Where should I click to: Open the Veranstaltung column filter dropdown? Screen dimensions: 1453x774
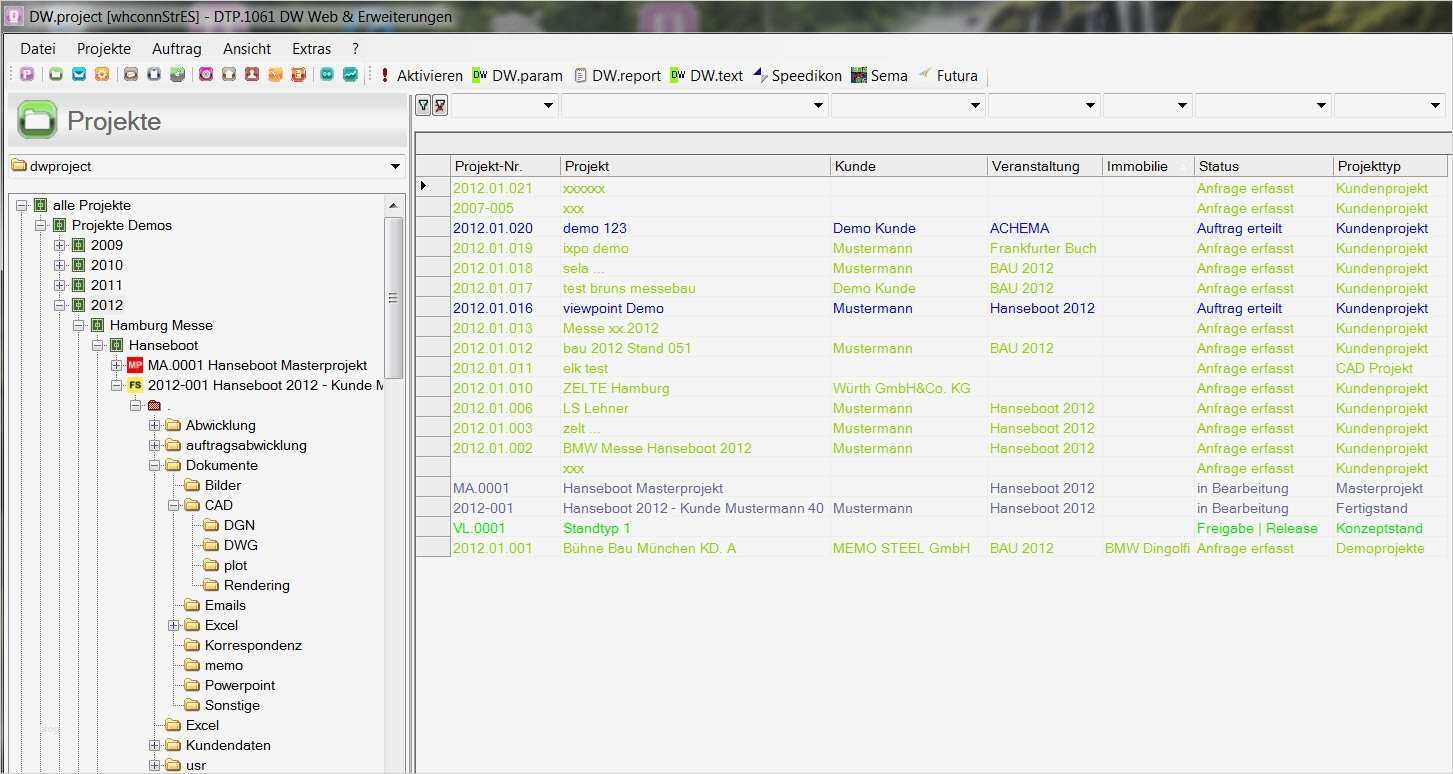tap(1090, 105)
